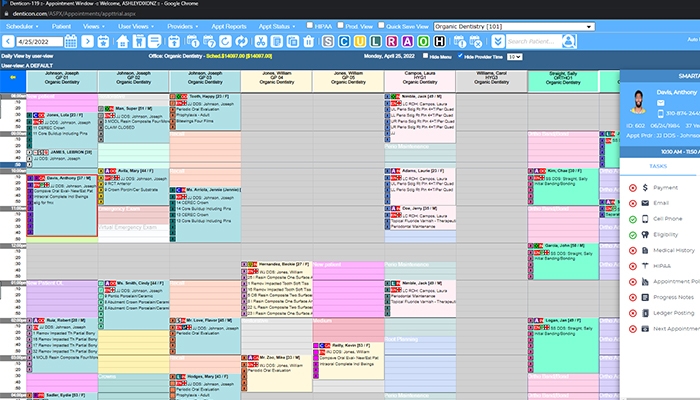Switch to seven-day calendar view icon
This screenshot has width=700, height=400.
209,42
